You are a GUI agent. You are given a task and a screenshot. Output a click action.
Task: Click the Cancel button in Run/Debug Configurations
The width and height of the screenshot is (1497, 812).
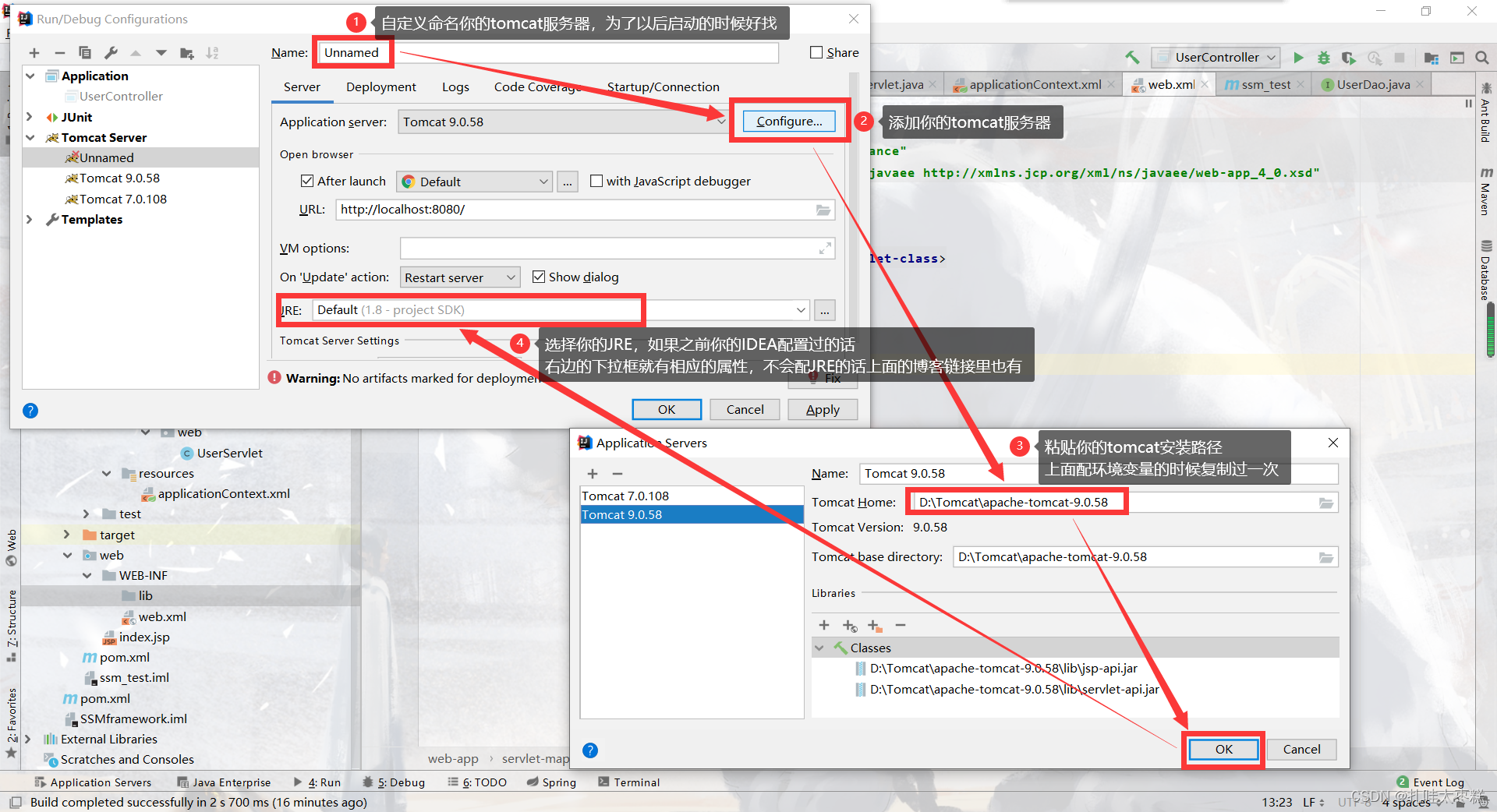coord(745,410)
